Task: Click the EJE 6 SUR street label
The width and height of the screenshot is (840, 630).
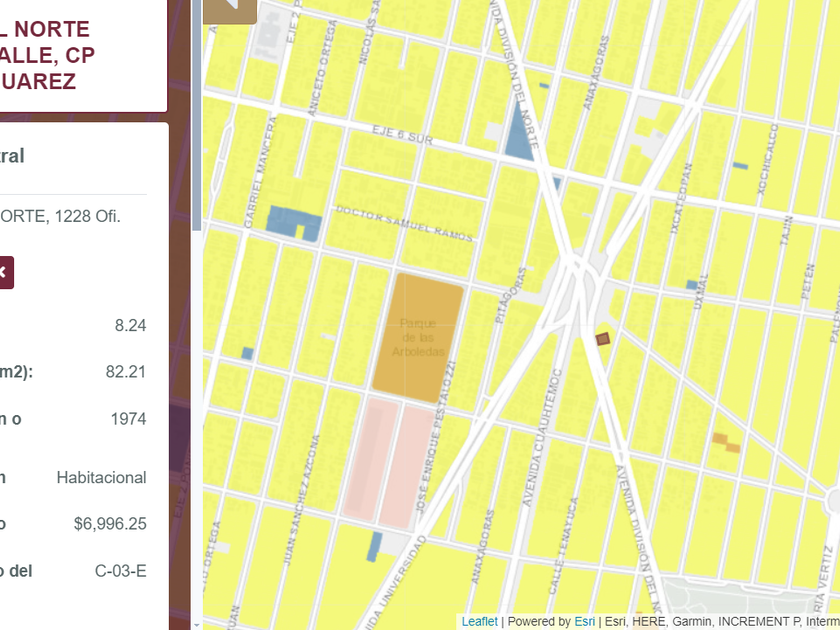Action: 402,135
